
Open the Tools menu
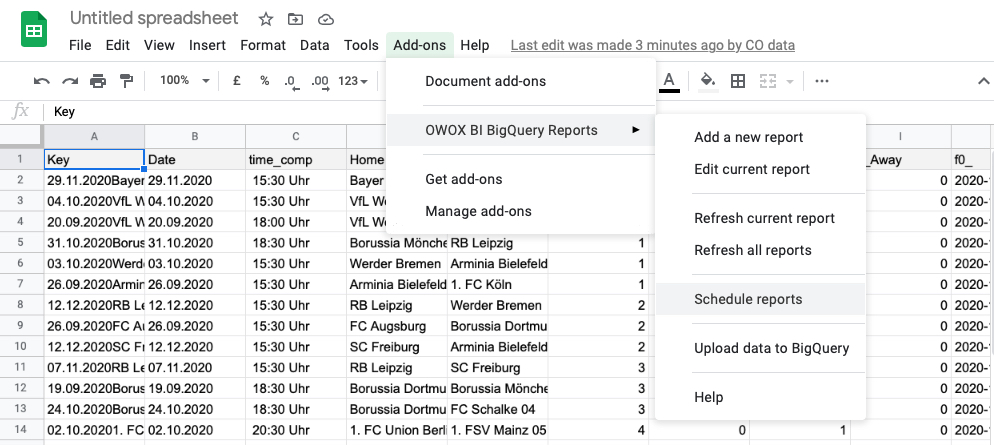[361, 45]
